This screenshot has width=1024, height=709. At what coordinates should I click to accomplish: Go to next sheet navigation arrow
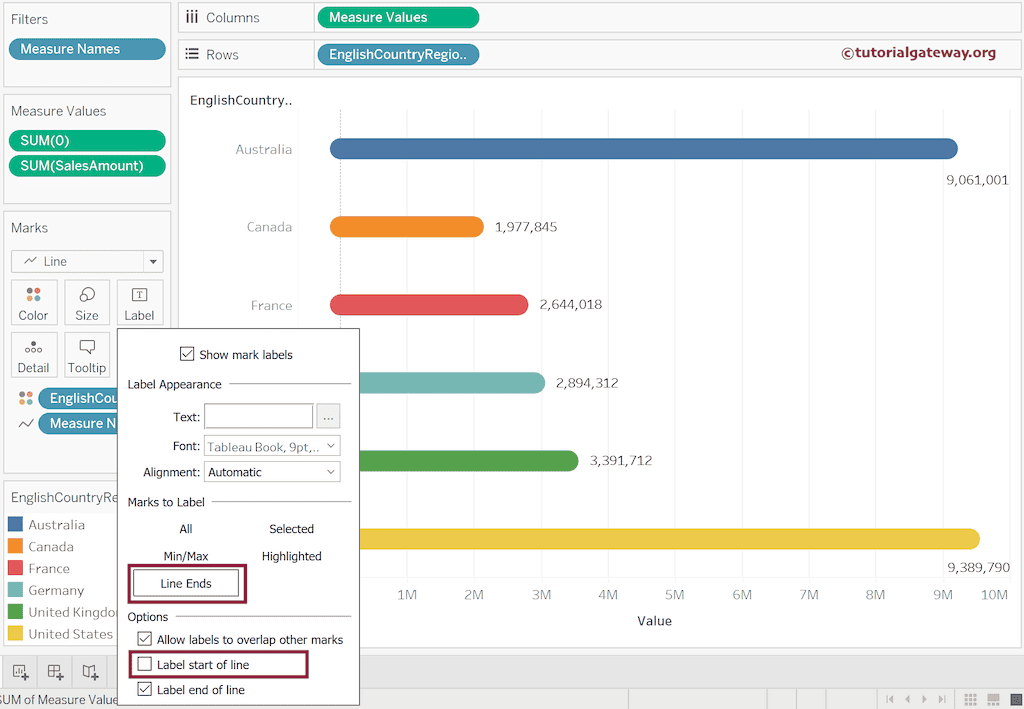click(924, 699)
